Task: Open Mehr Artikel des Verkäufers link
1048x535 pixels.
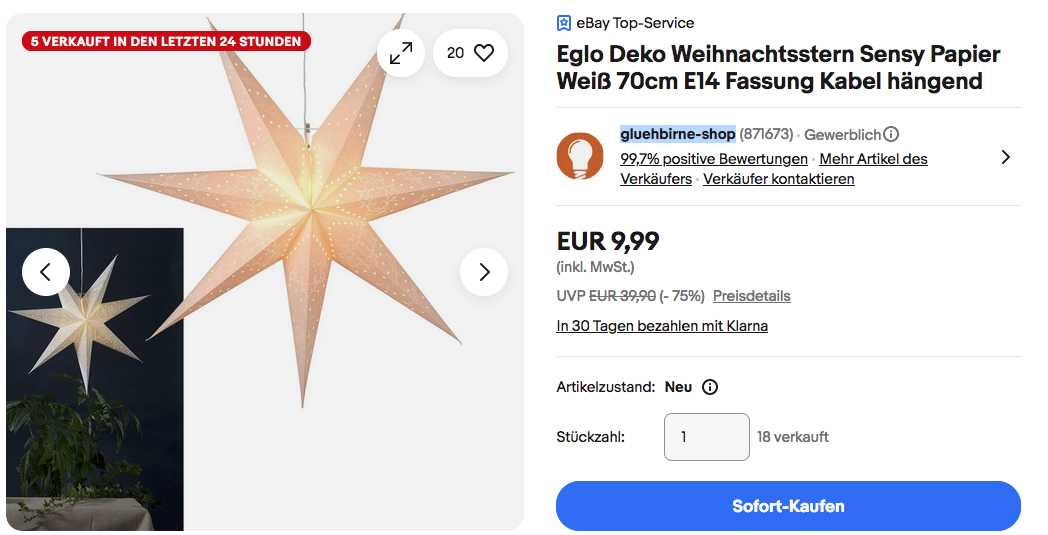Action: coord(873,159)
